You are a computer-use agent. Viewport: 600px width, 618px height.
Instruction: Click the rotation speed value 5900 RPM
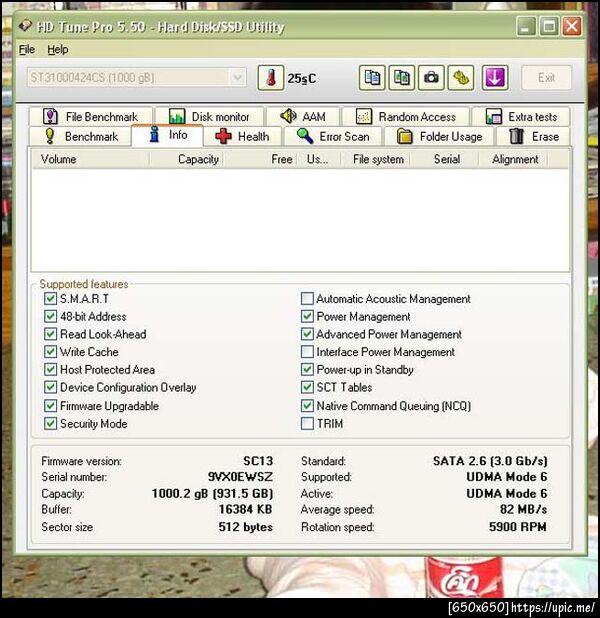pos(518,527)
